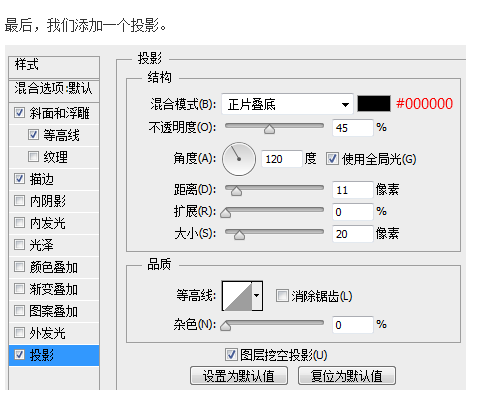Image resolution: width=493 pixels, height=402 pixels.
Task: Click the 角度 field showing 120
Action: coord(282,159)
